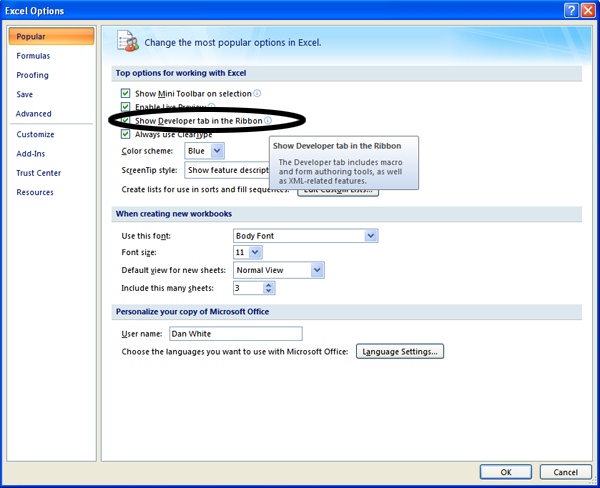The width and height of the screenshot is (600, 488).
Task: Open Language Settings
Action: point(400,351)
